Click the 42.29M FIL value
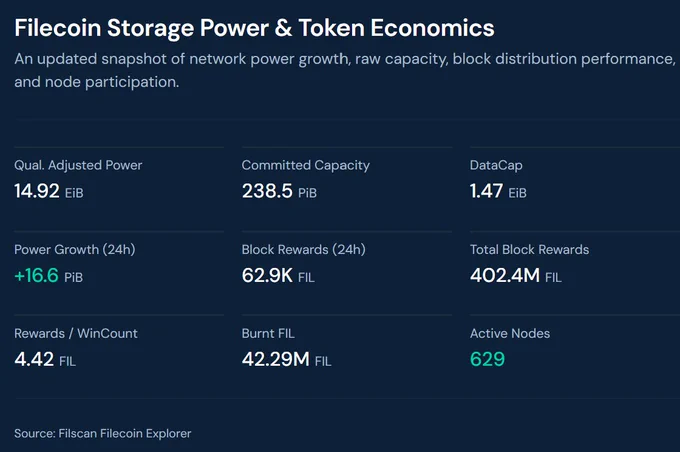Image resolution: width=680 pixels, height=452 pixels. pyautogui.click(x=287, y=359)
